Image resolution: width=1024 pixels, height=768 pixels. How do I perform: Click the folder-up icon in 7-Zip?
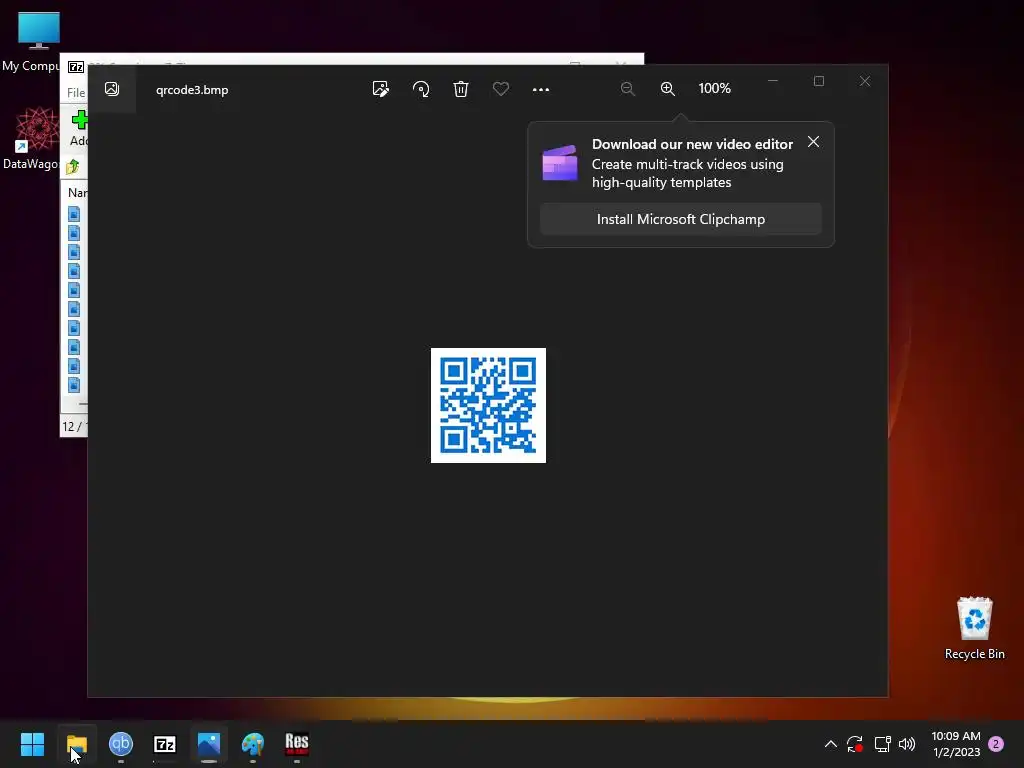click(72, 167)
